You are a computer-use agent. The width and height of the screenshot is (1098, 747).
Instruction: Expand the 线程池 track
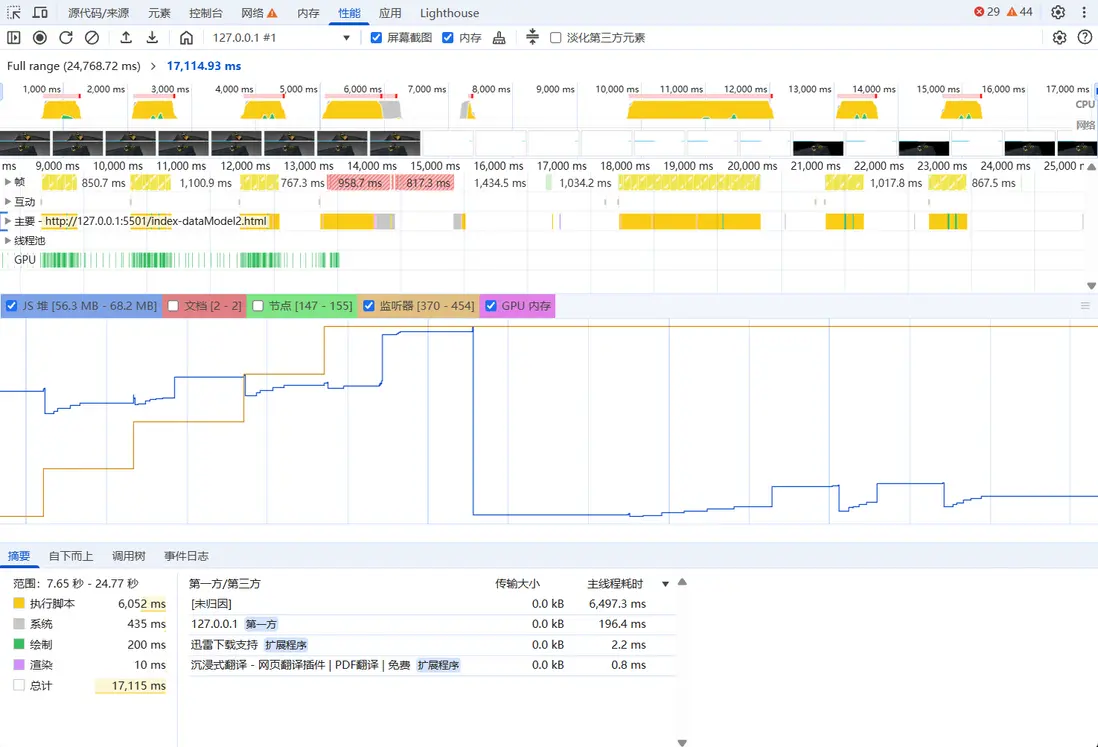point(8,241)
